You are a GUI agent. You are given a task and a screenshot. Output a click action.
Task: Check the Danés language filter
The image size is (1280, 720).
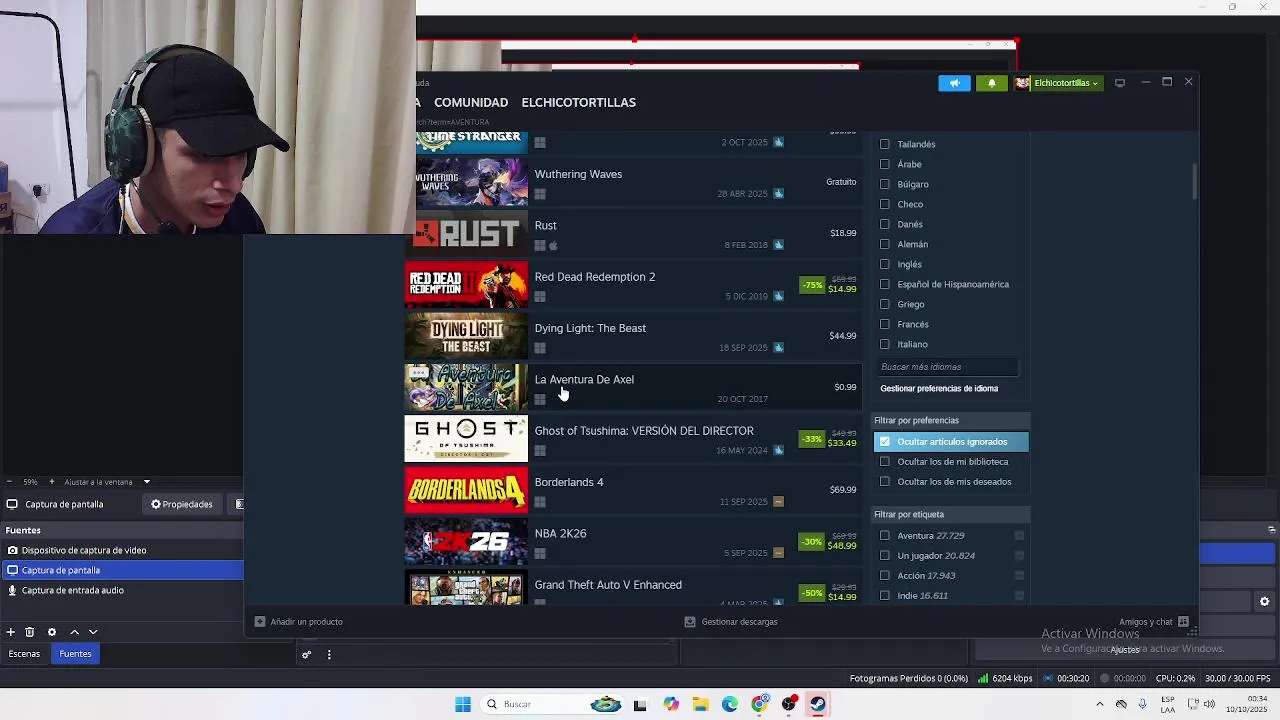[x=884, y=224]
